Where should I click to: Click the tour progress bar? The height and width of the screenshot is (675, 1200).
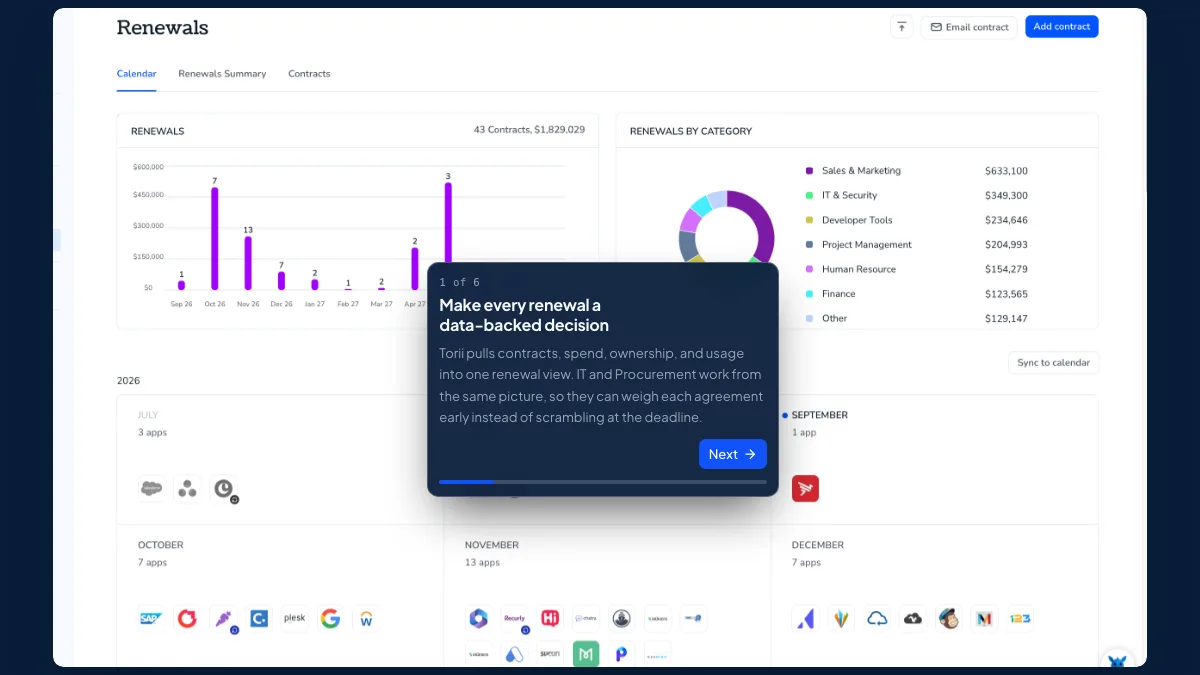click(603, 482)
